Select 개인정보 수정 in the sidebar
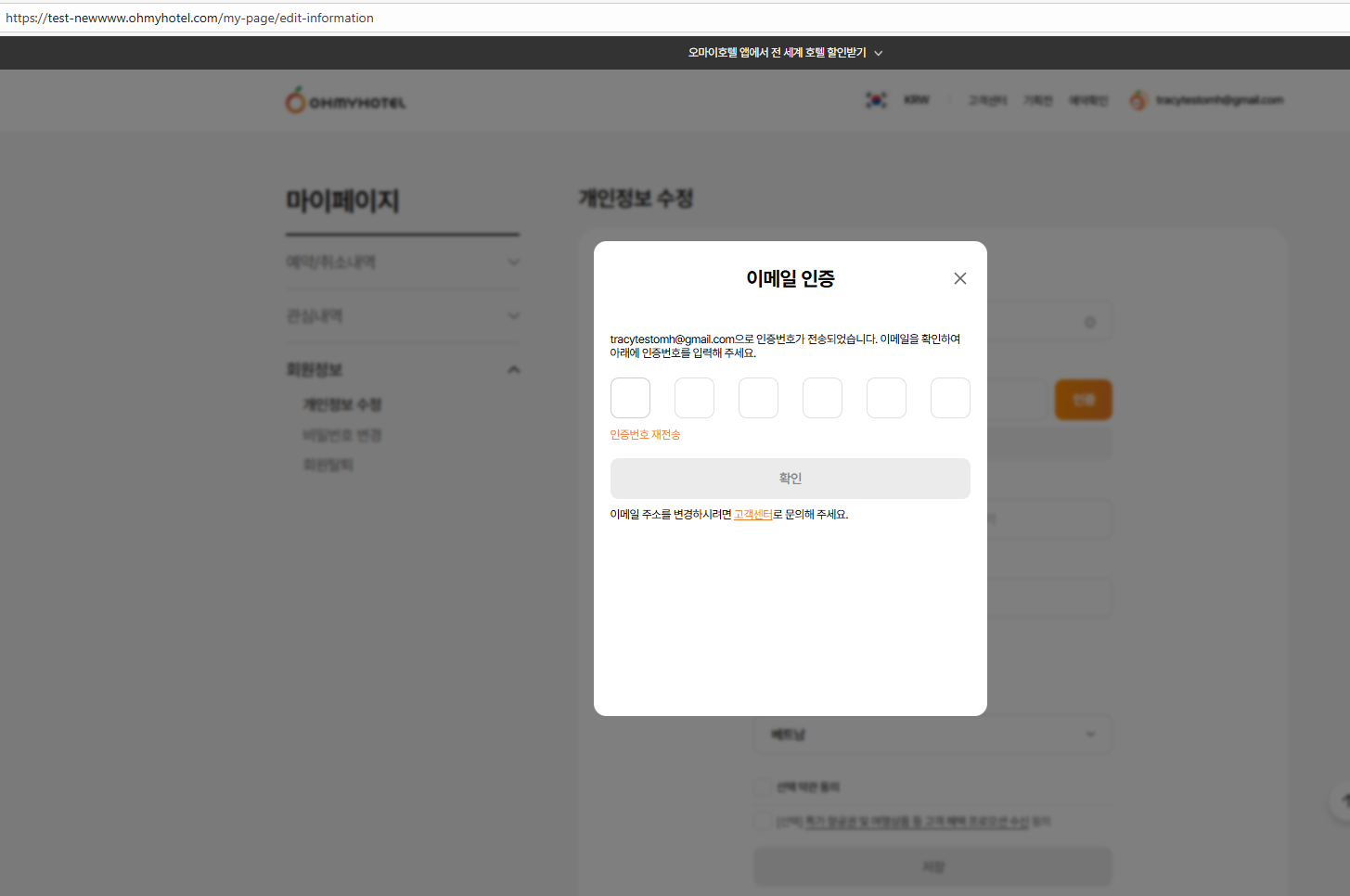Image resolution: width=1350 pixels, height=896 pixels. [342, 405]
